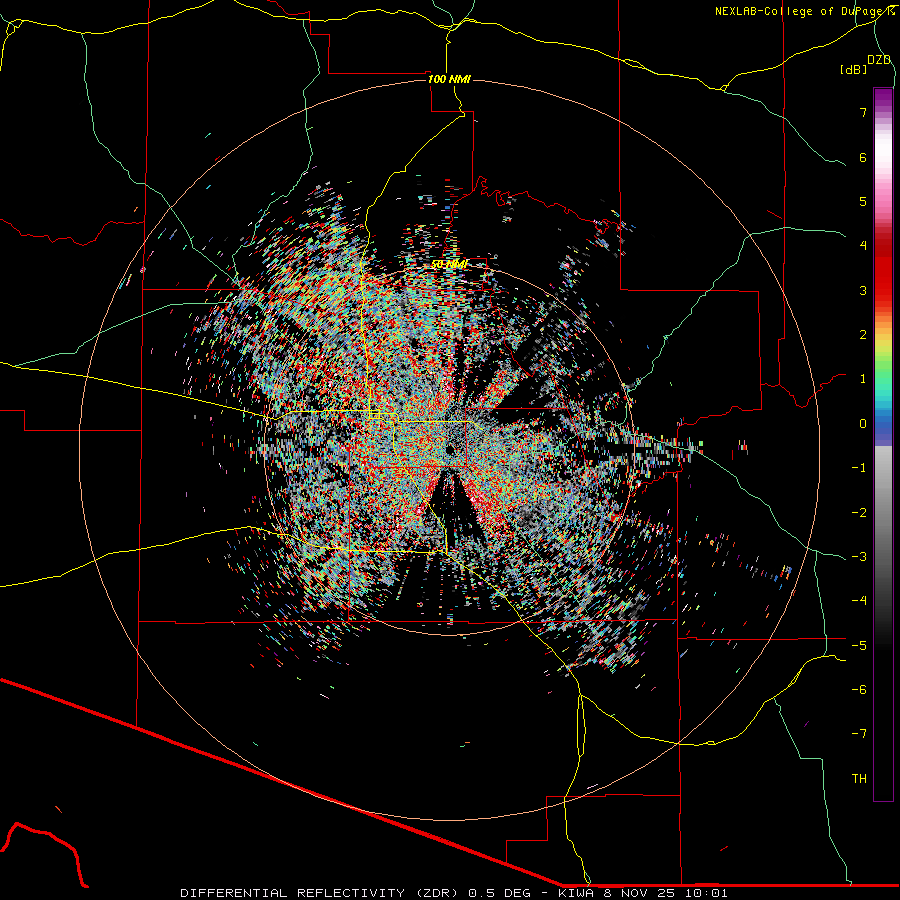The width and height of the screenshot is (900, 900).
Task: Click the 100 NMI range ring label
Action: tap(449, 79)
